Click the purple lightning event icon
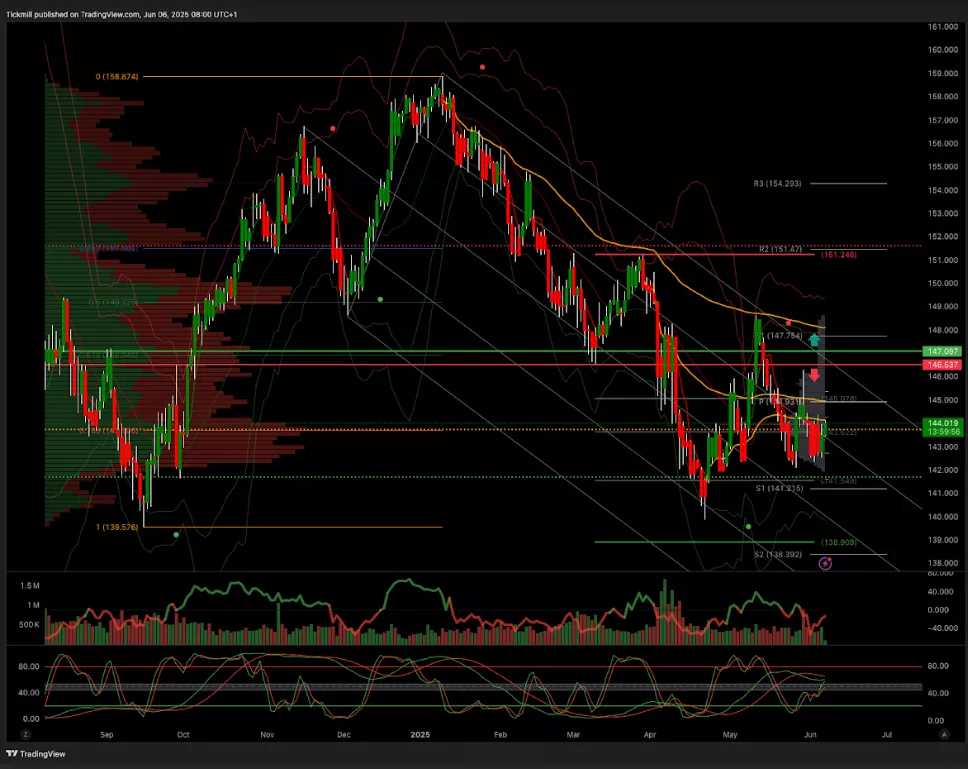This screenshot has height=769, width=968. (825, 564)
